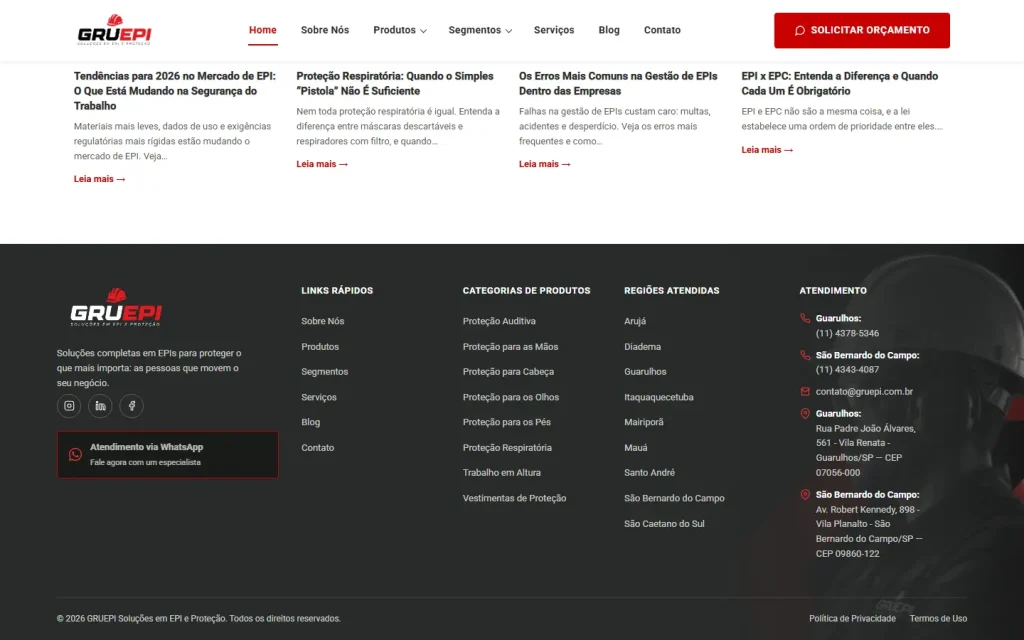This screenshot has width=1024, height=640.
Task: Open article title Tendências para 2026
Action: point(175,91)
